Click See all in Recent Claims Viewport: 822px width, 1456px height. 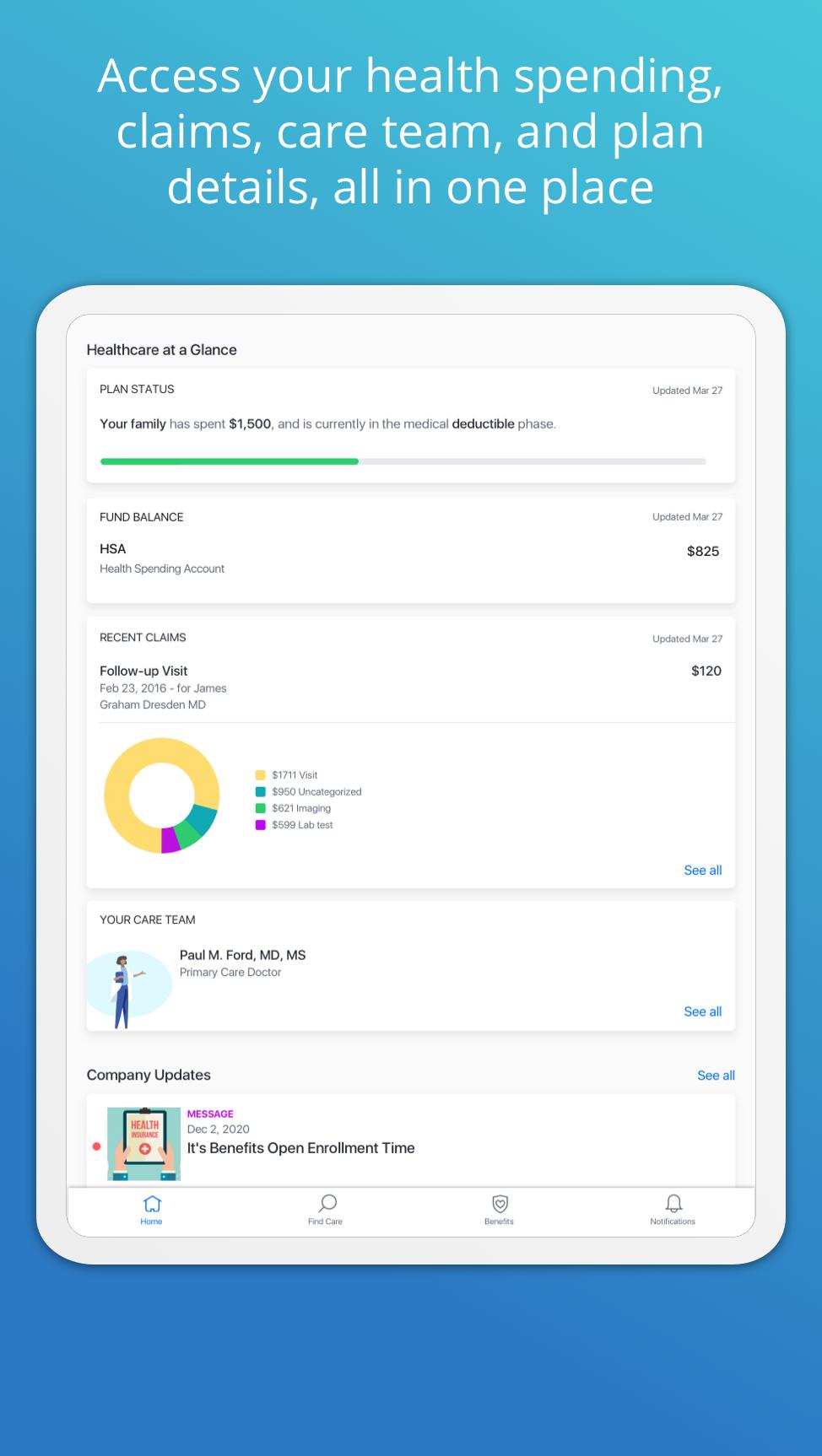(703, 871)
